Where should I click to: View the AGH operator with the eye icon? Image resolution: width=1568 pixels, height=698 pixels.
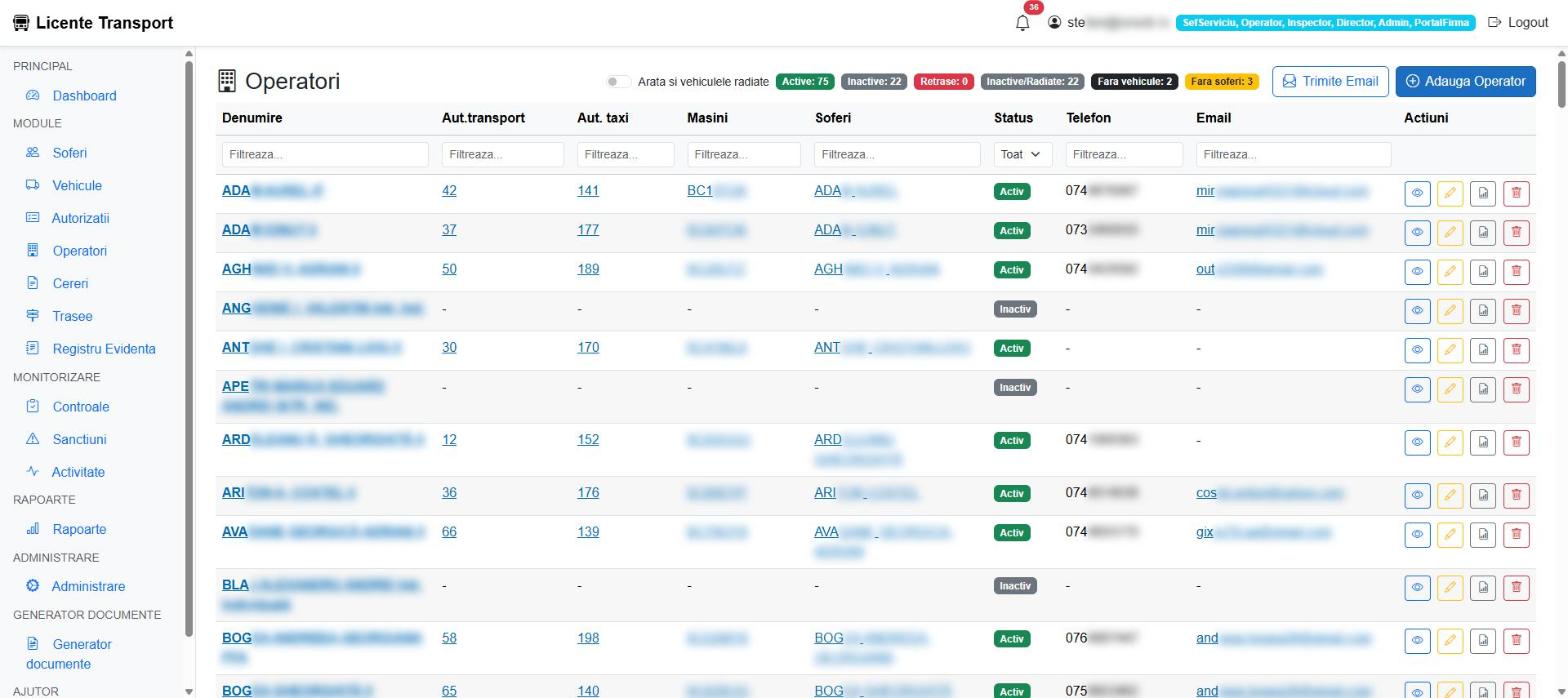[1417, 271]
